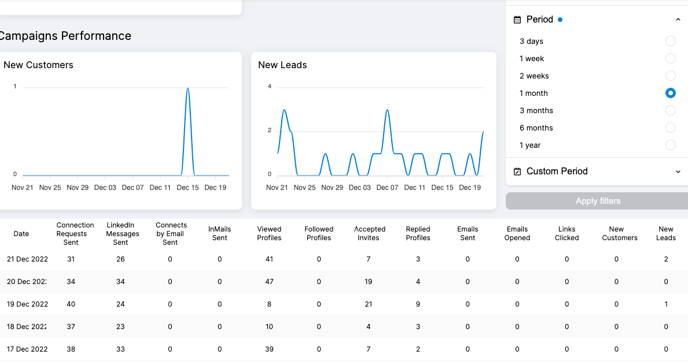Collapse the Period section chevron
Viewport: 688px width, 362px height.
pyautogui.click(x=678, y=20)
